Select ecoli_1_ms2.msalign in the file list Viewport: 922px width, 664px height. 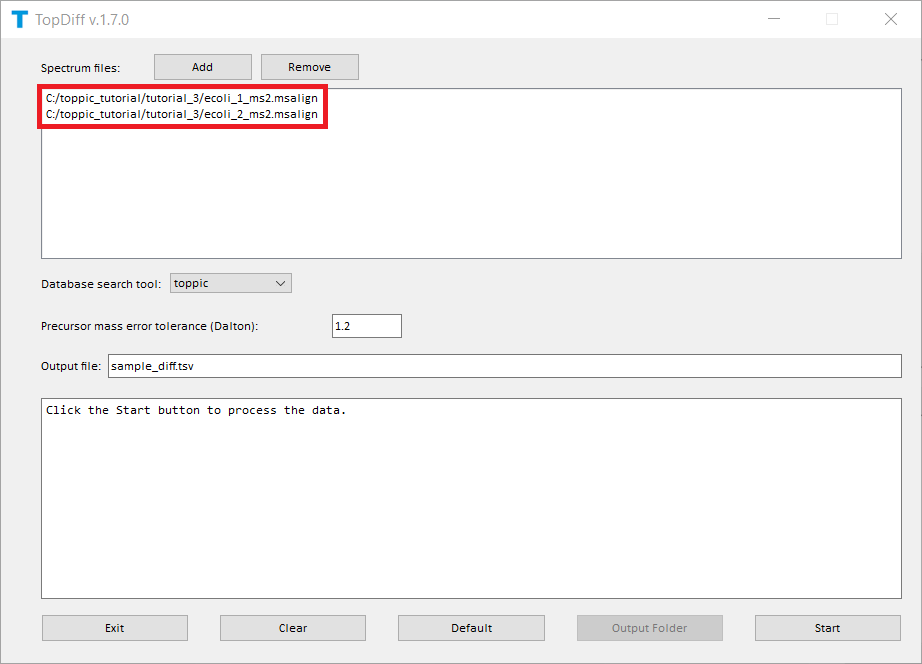[x=182, y=99]
